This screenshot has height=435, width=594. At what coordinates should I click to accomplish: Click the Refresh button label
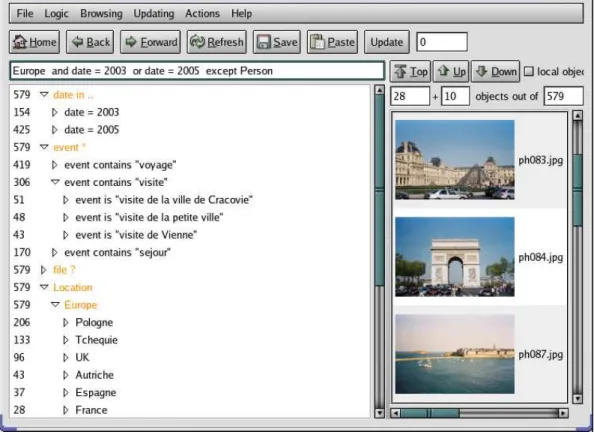click(x=225, y=42)
